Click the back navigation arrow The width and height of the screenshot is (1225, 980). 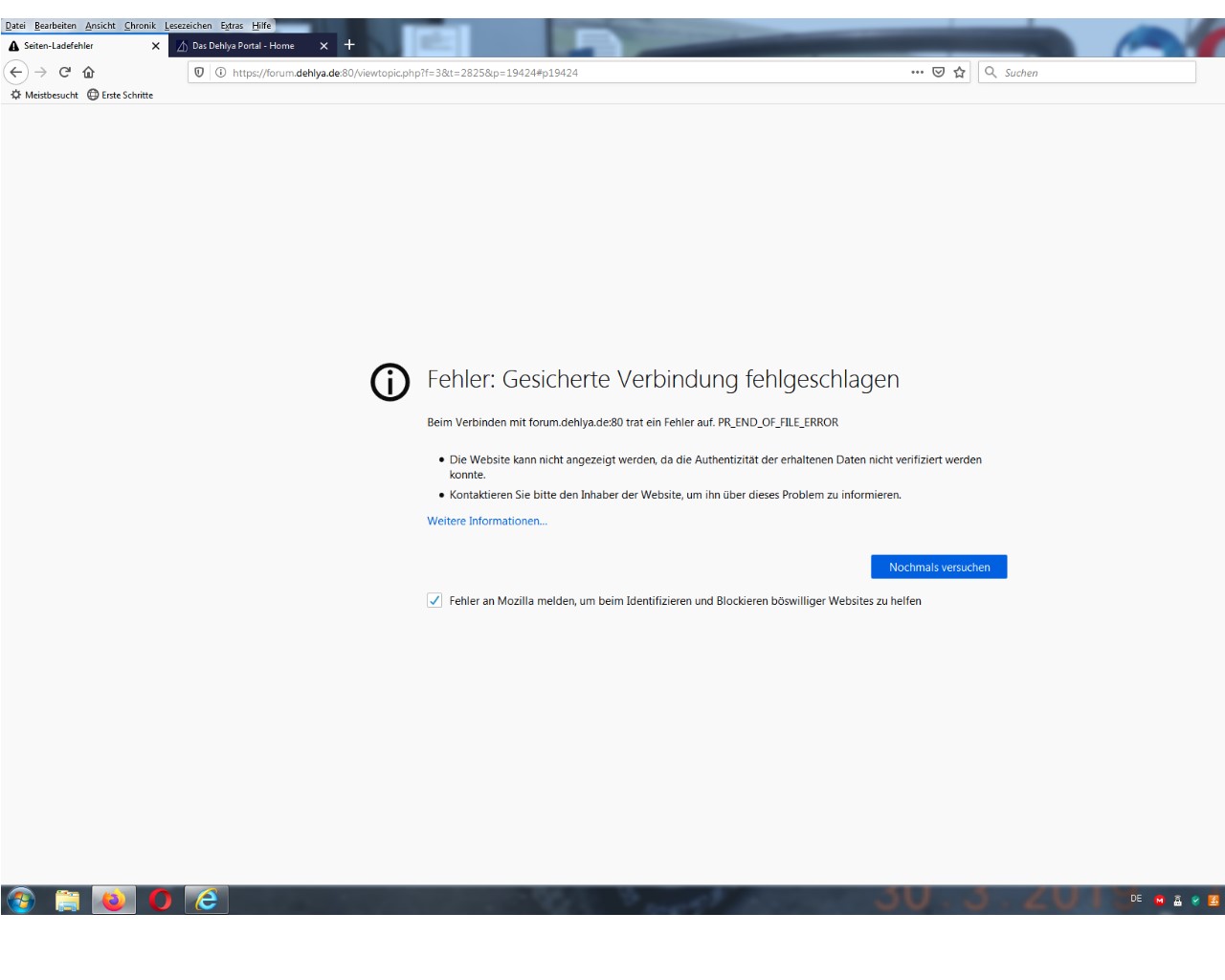point(16,72)
